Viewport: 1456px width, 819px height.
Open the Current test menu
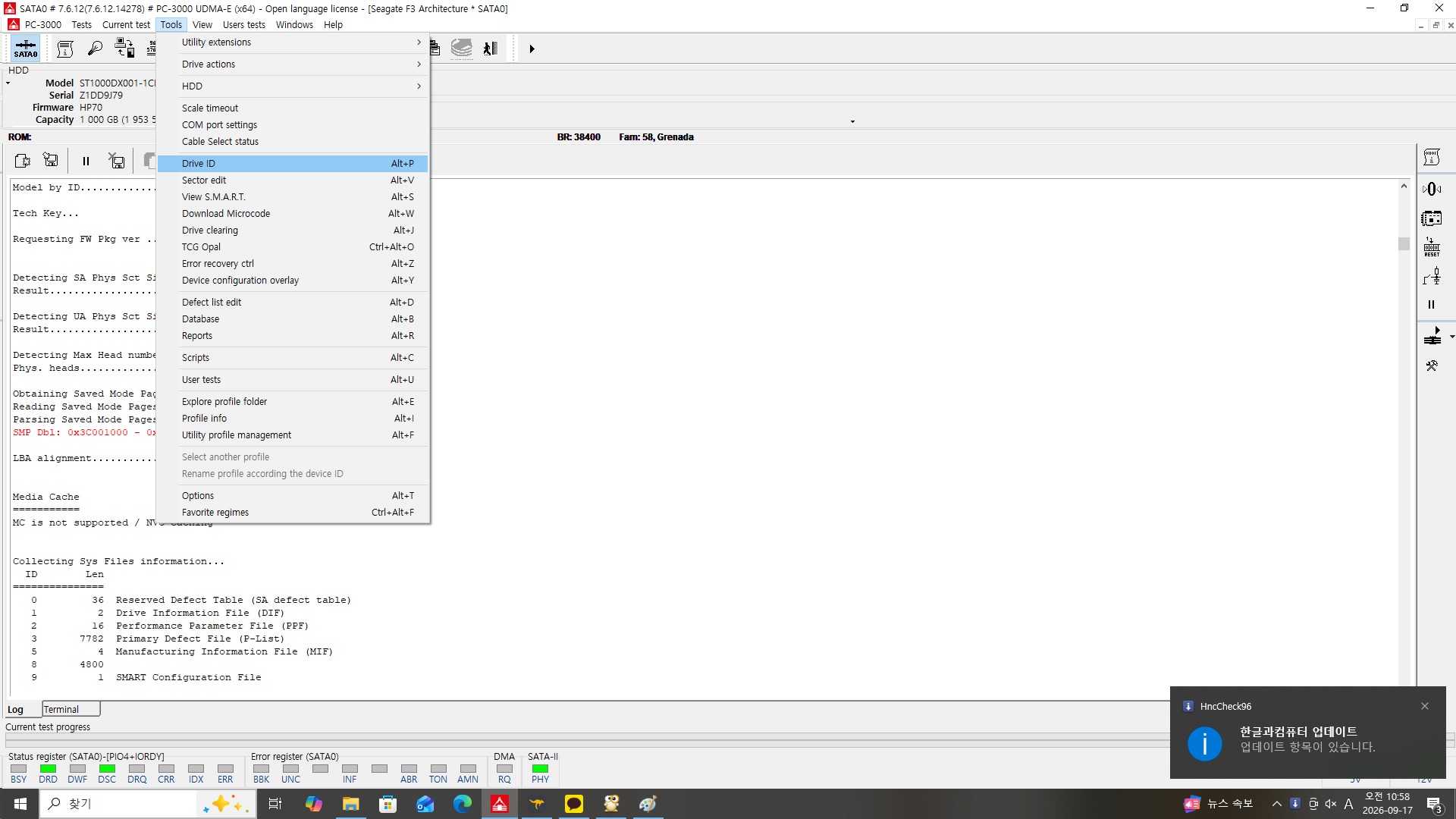tap(126, 24)
